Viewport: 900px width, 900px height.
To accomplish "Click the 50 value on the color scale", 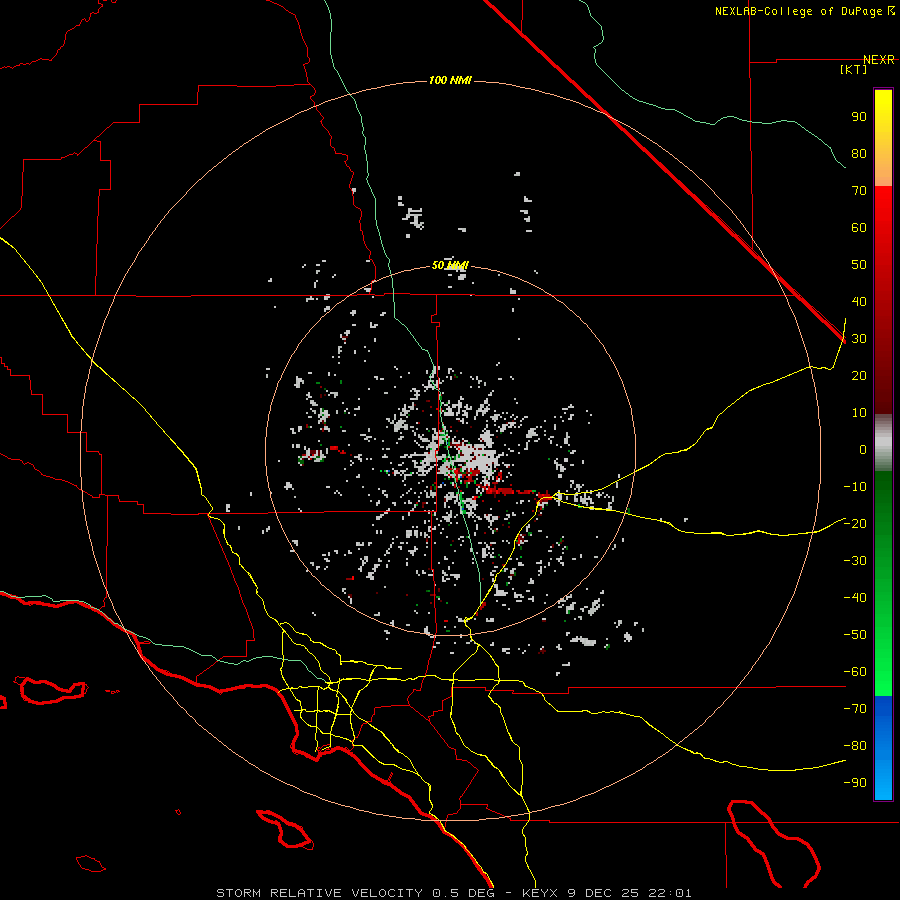I will coord(859,265).
